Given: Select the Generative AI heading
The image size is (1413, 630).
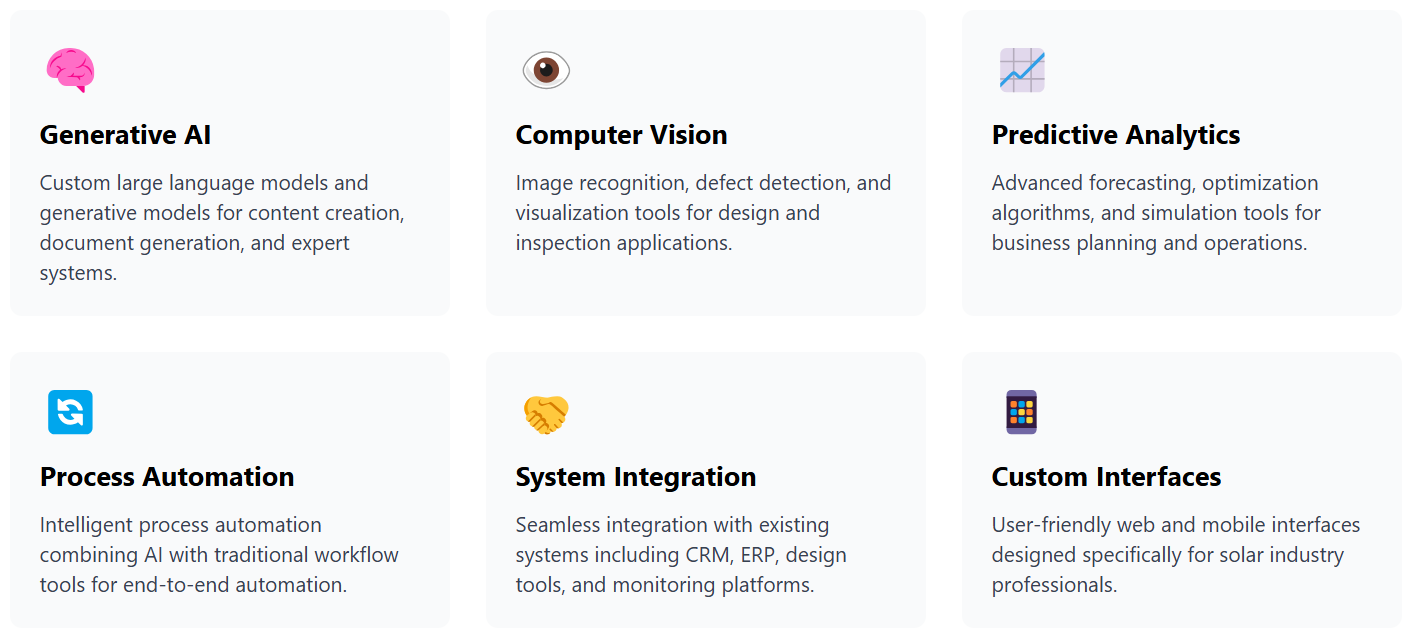Looking at the screenshot, I should (125, 135).
